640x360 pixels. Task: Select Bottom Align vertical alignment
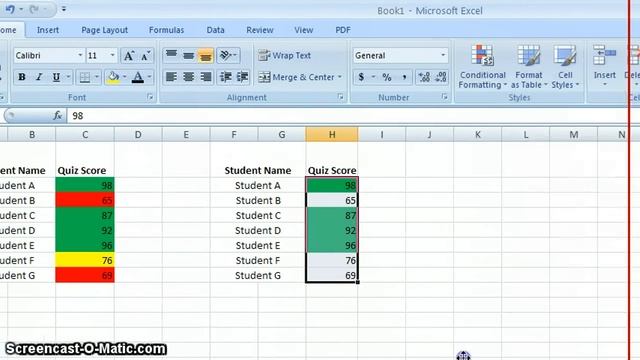[205, 56]
